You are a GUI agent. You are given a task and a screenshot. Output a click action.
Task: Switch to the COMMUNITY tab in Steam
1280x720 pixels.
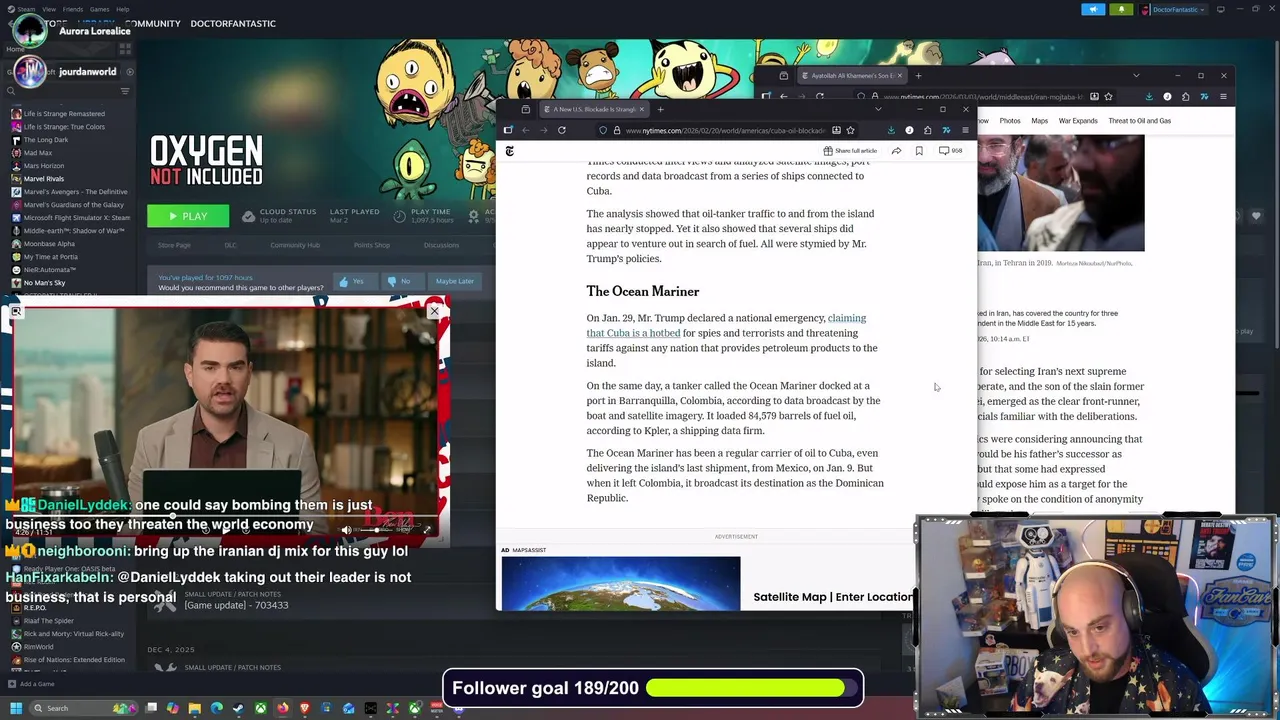152,23
